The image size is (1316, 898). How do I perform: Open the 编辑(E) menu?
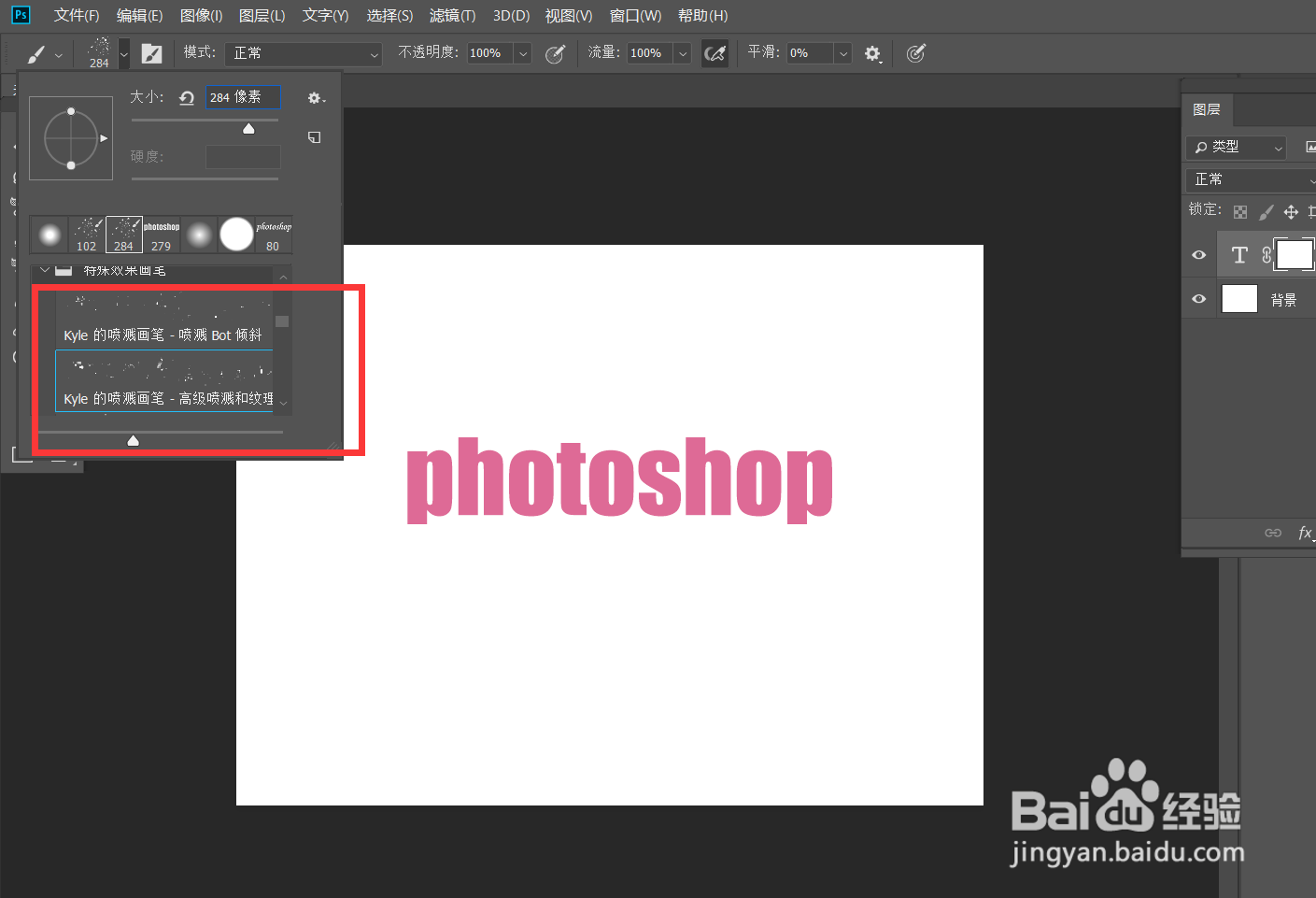139,16
